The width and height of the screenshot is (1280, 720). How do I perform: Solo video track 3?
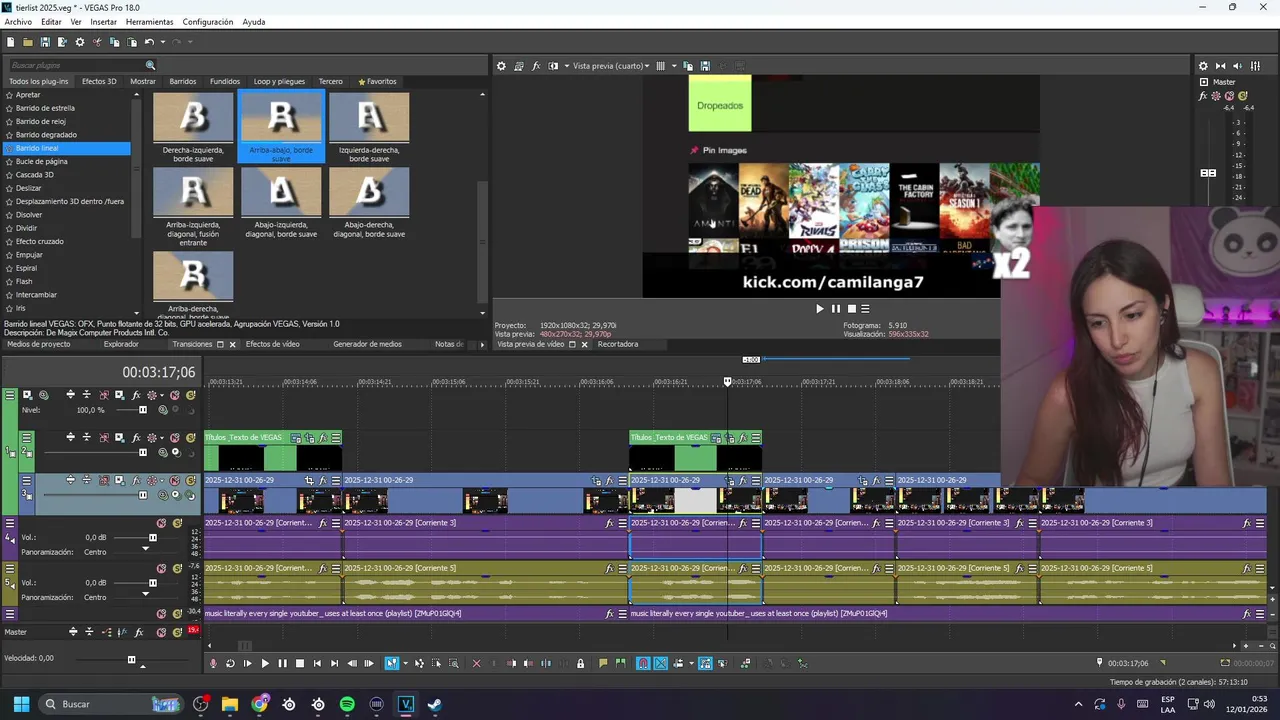(x=190, y=480)
